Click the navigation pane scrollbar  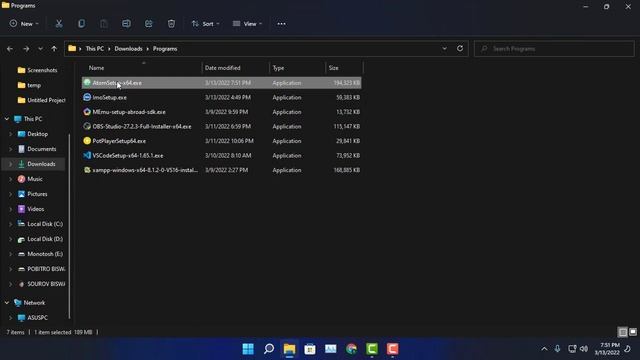(x=69, y=227)
